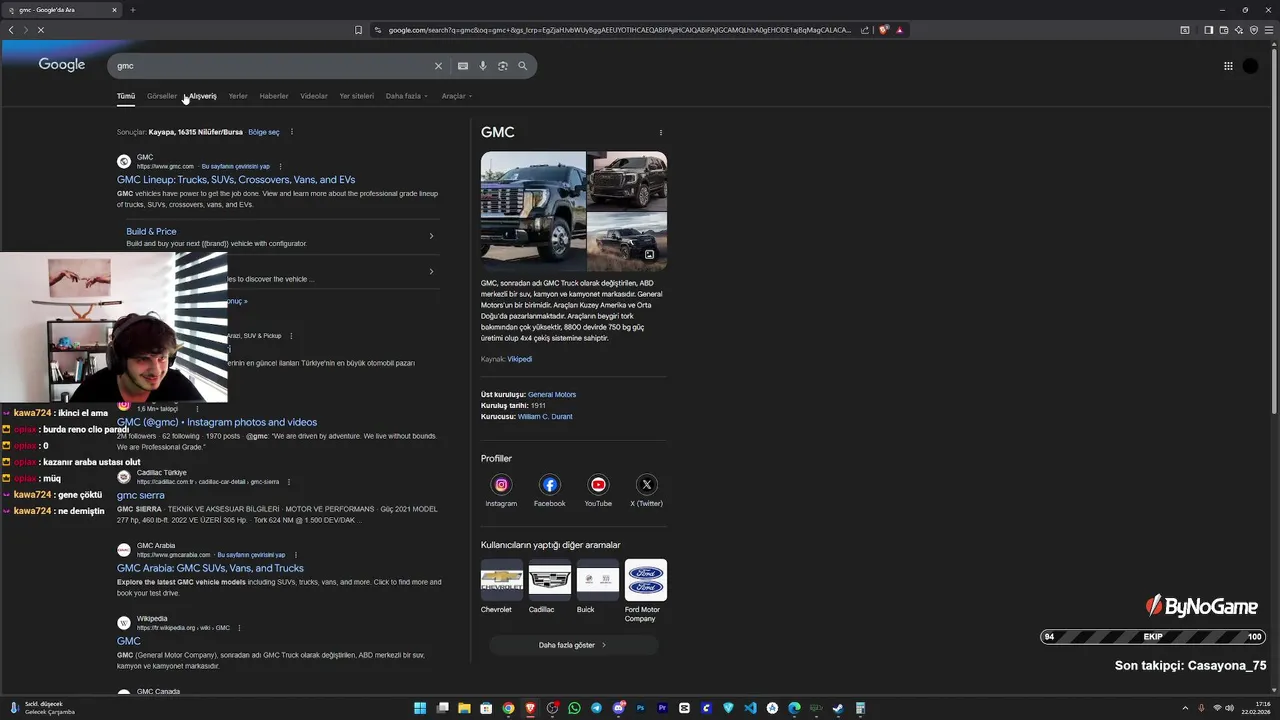Expand Daha fazla göster related searches
This screenshot has height=720, width=1280.
coord(573,645)
